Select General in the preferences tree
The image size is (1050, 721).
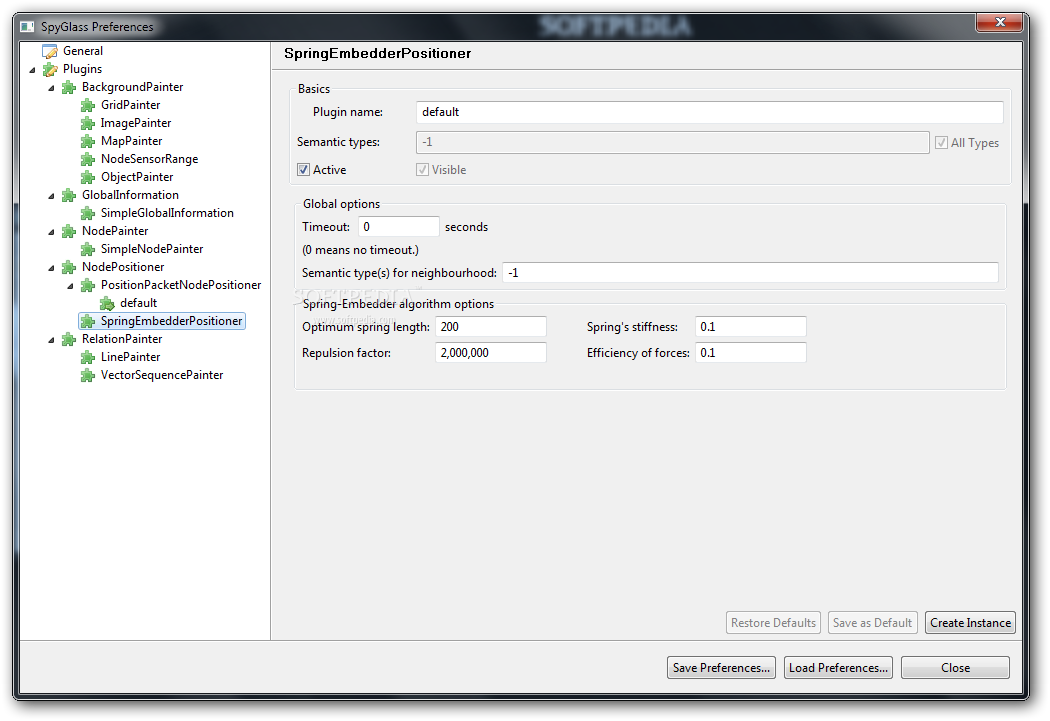[82, 51]
